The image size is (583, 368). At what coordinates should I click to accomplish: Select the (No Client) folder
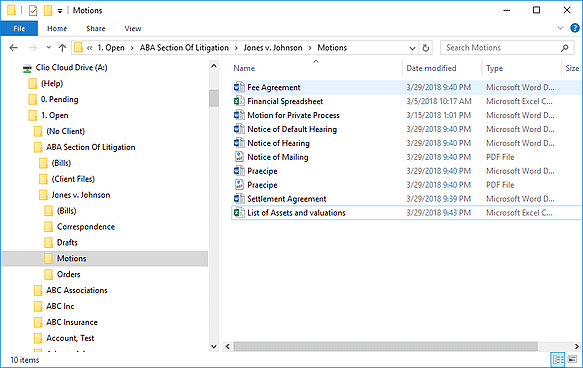pos(65,131)
